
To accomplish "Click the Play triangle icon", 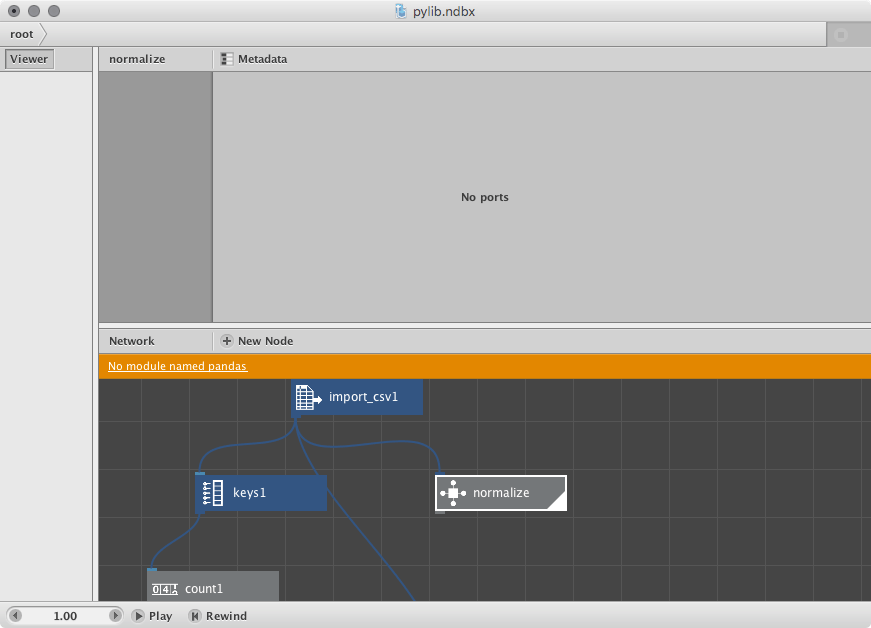I will point(138,616).
